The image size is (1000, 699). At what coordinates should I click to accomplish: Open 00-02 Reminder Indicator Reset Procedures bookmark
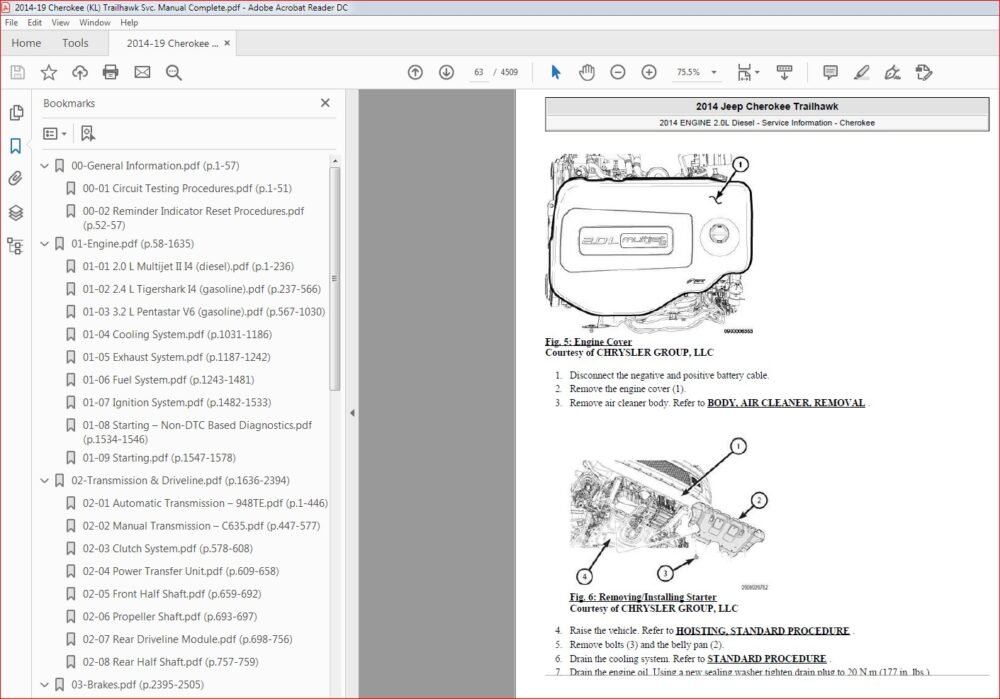click(193, 217)
